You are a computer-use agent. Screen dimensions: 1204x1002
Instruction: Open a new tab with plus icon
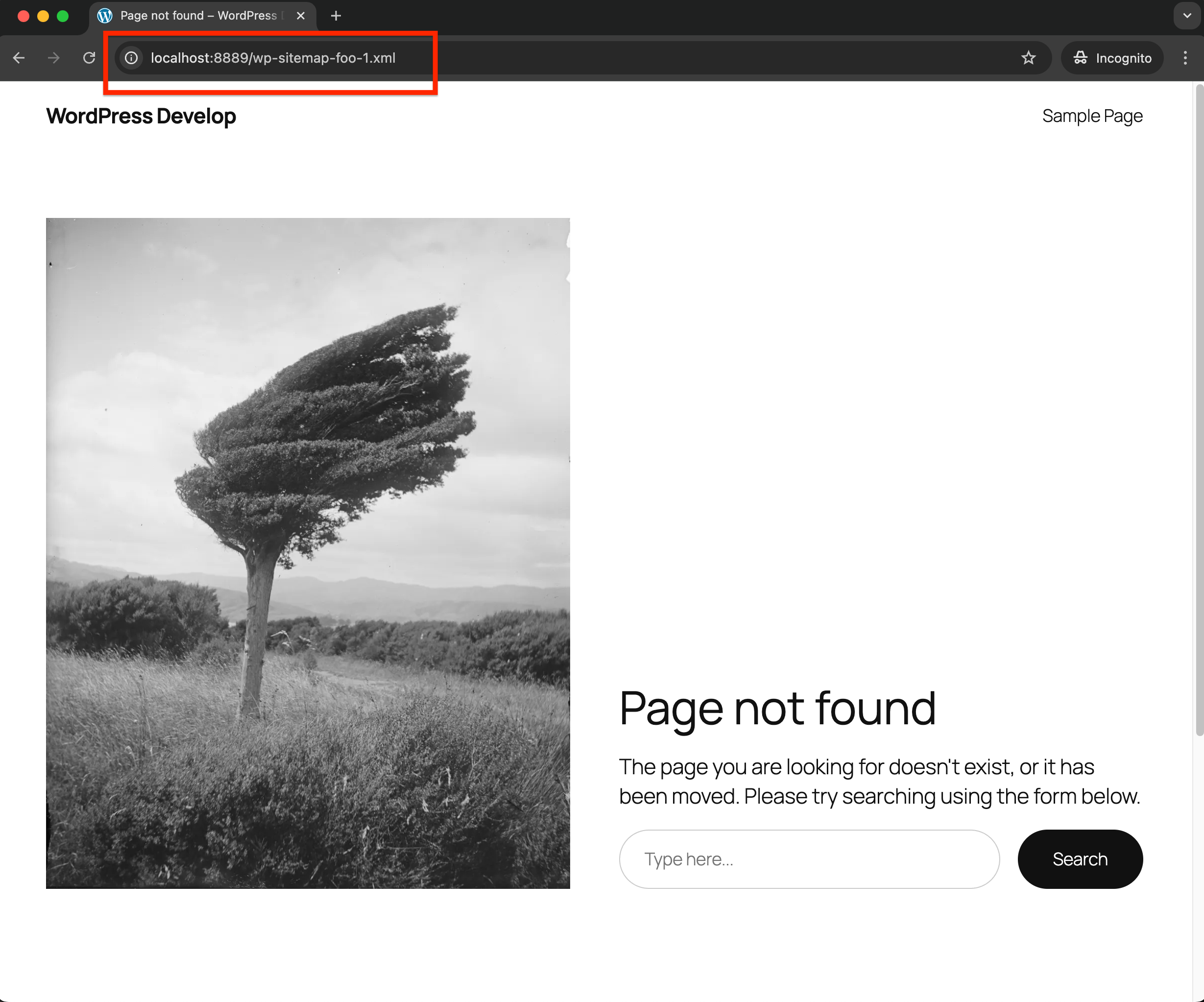[336, 16]
